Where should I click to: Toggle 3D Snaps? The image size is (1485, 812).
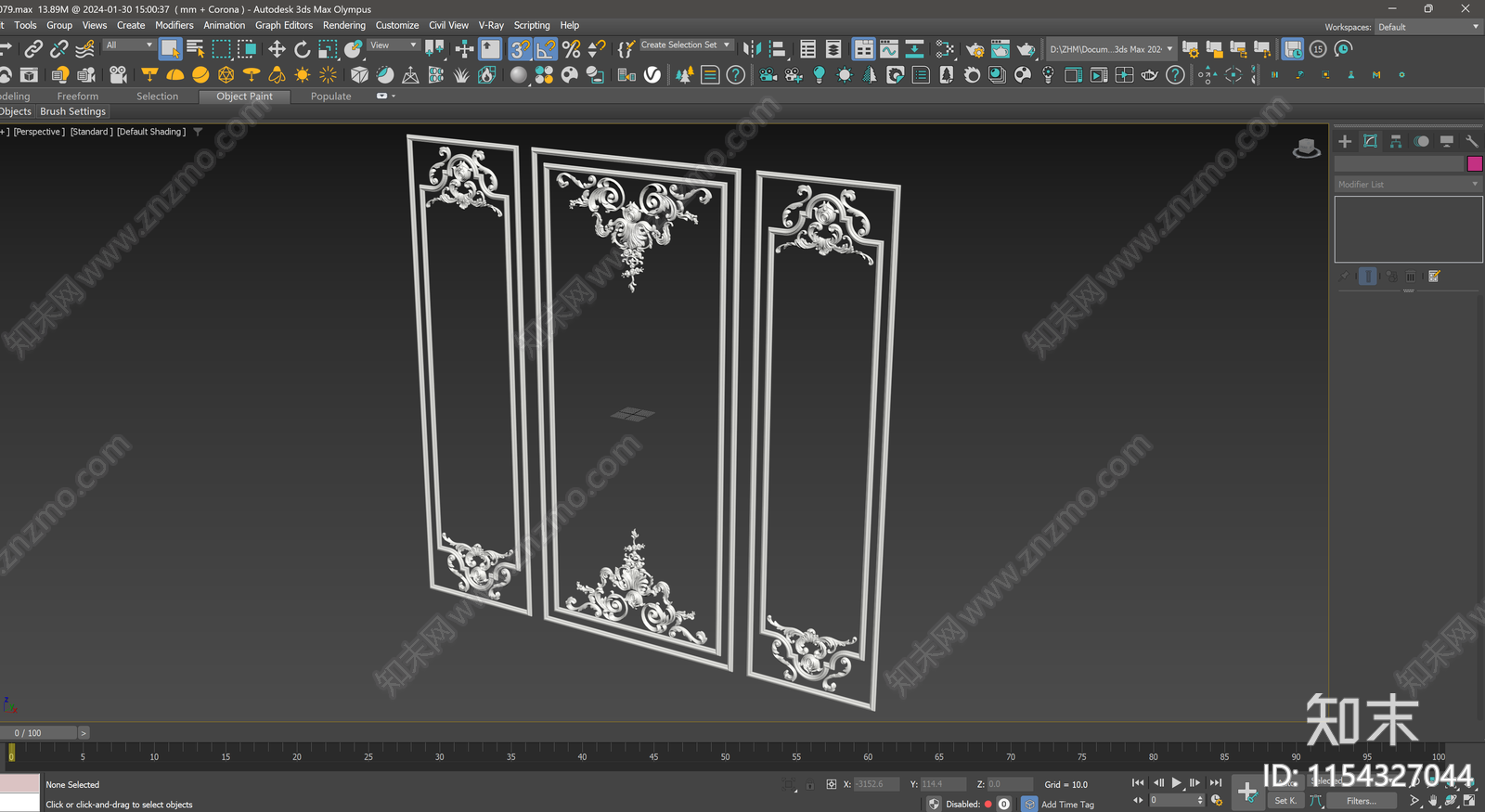click(x=521, y=48)
